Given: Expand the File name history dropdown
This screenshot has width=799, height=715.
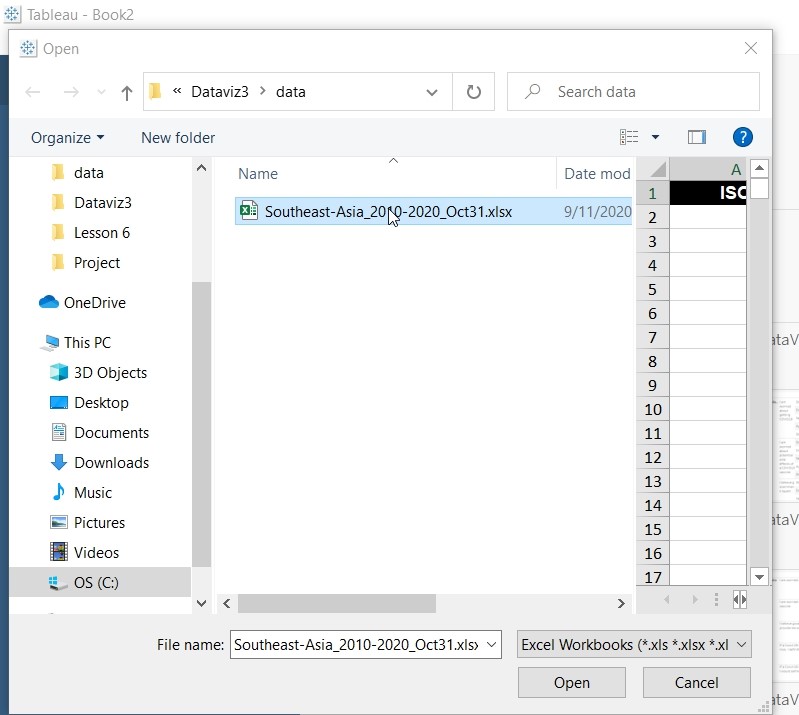Looking at the screenshot, I should tap(490, 645).
